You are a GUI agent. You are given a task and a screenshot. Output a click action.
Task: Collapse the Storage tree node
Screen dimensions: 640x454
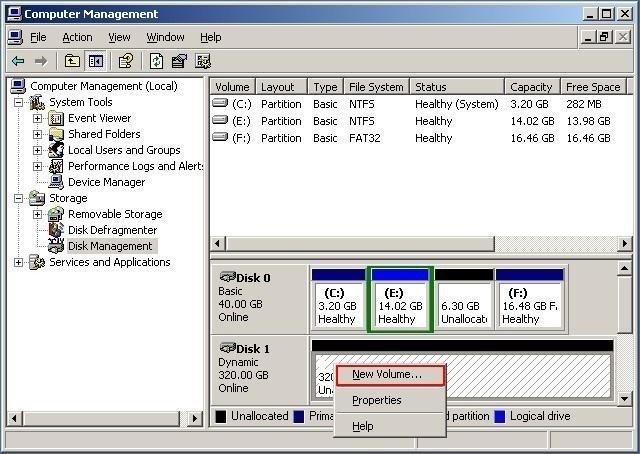(x=18, y=198)
